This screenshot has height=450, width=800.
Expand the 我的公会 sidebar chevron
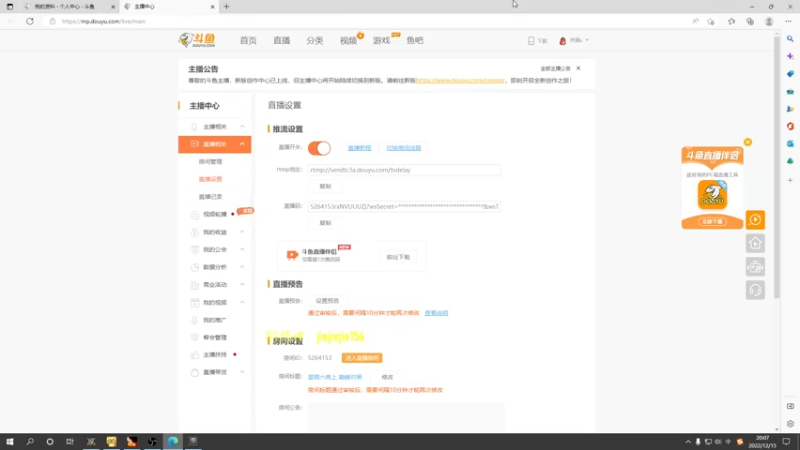tap(242, 249)
